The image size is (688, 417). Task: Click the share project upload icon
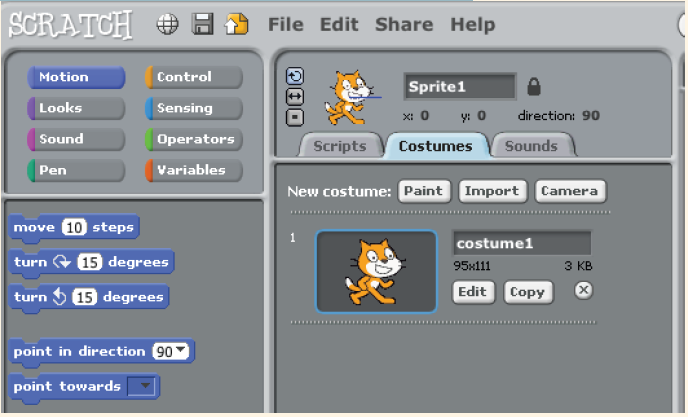point(236,24)
